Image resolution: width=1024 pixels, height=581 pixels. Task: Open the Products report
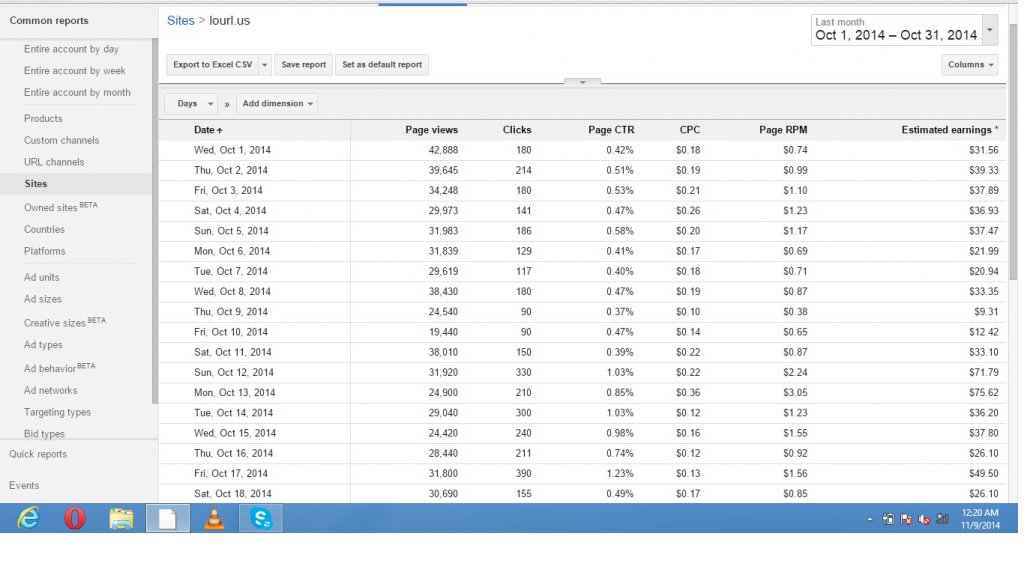(43, 118)
